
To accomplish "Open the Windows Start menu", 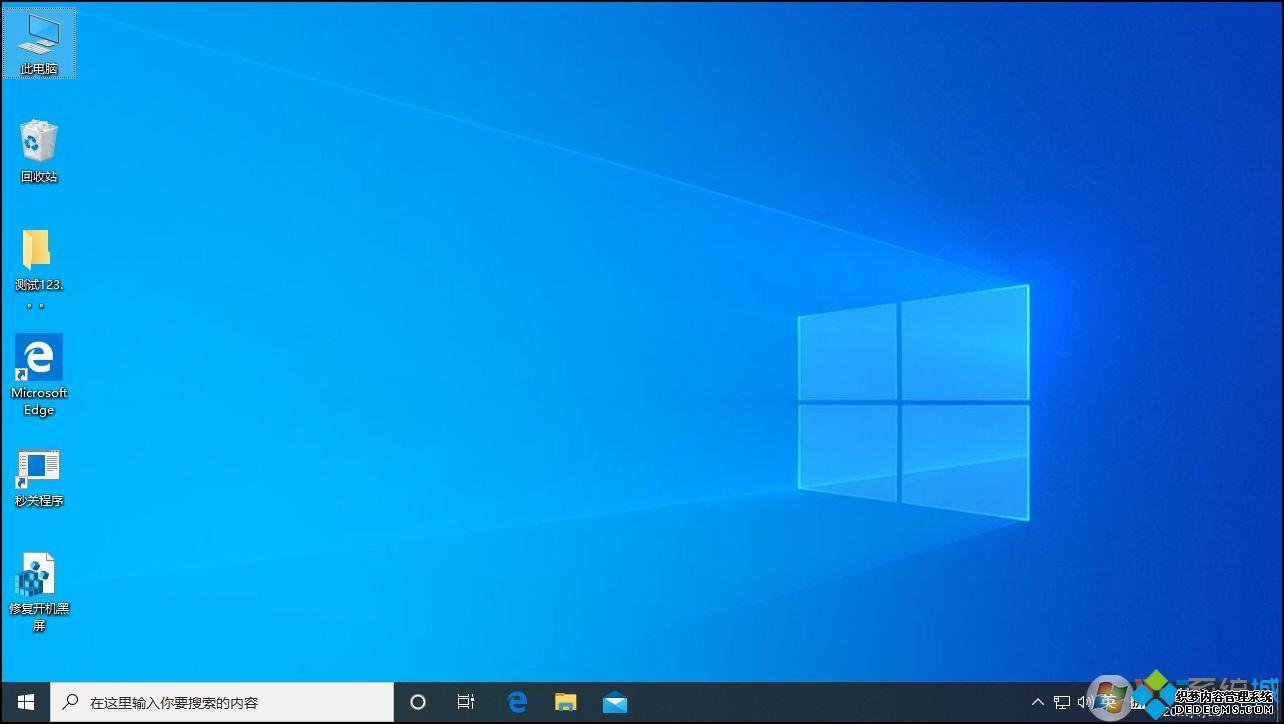I will [x=26, y=703].
